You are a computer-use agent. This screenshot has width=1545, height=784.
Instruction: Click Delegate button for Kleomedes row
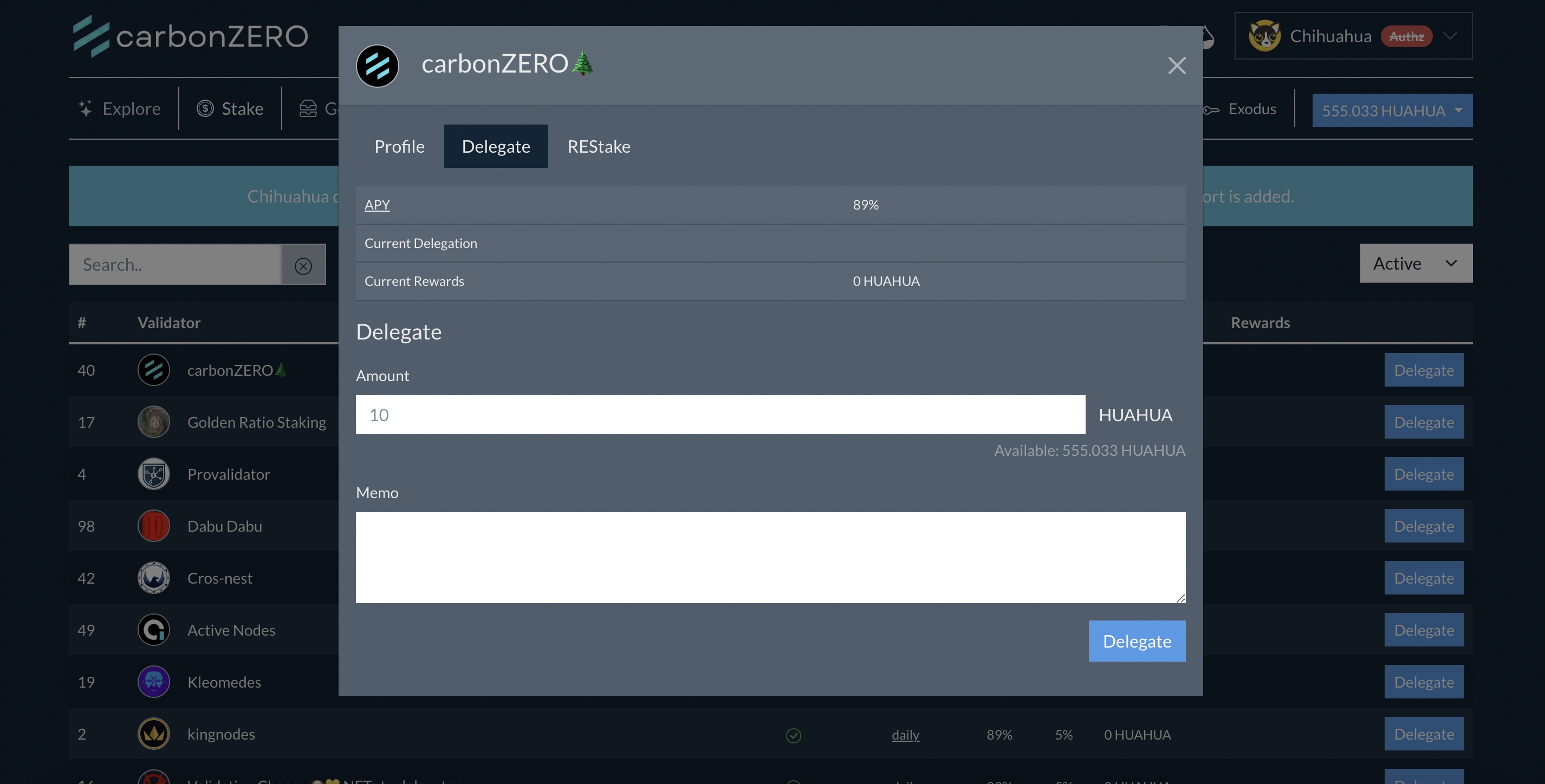pos(1423,682)
